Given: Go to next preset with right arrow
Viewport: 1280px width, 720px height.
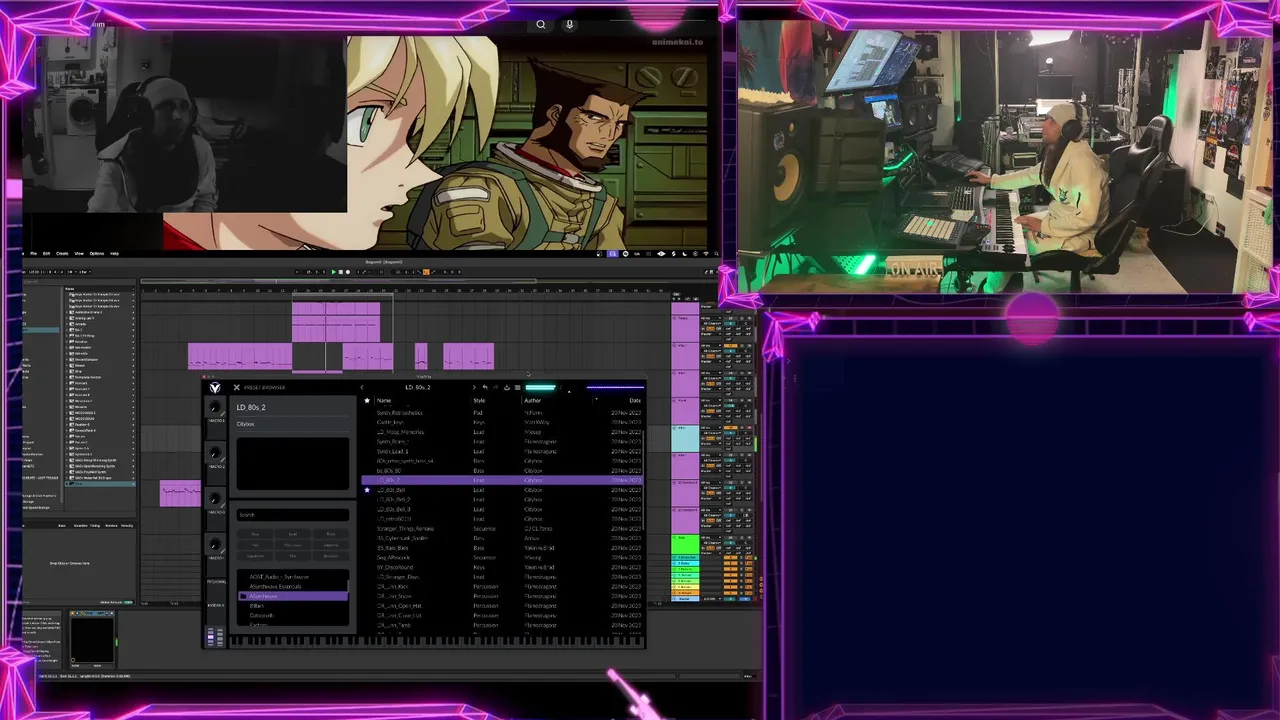Looking at the screenshot, I should [474, 387].
